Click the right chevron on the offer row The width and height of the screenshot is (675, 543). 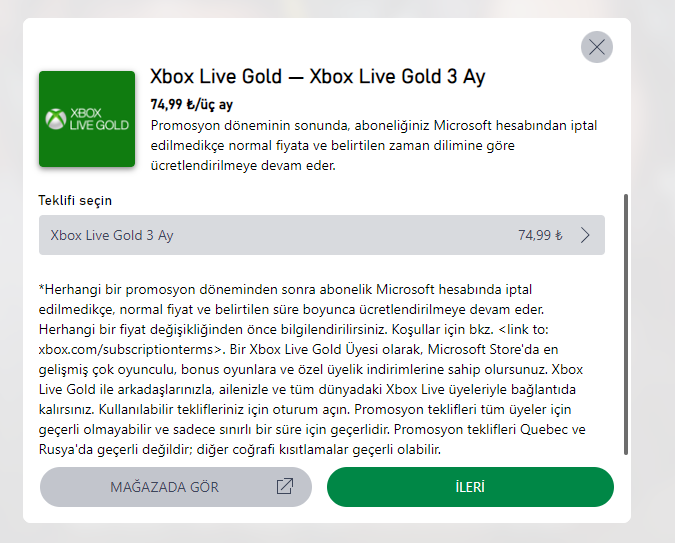[586, 236]
